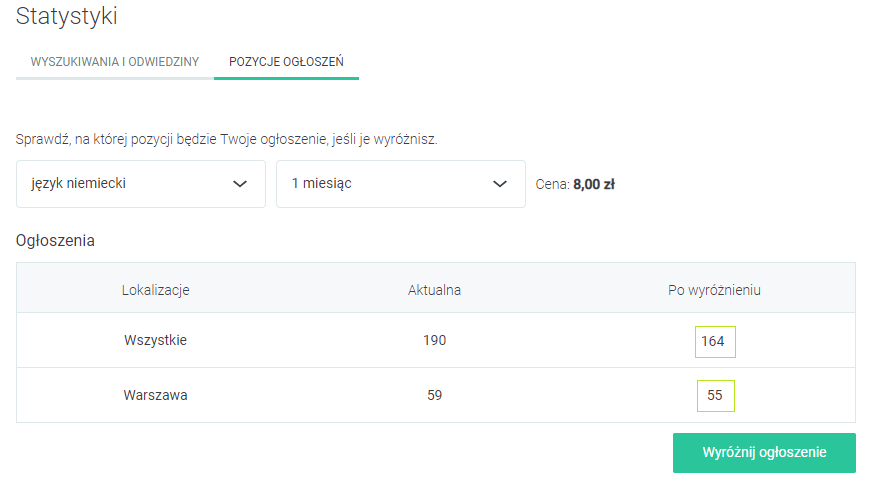Select the Wszystkie row label
876x486 pixels.
pyautogui.click(x=156, y=340)
